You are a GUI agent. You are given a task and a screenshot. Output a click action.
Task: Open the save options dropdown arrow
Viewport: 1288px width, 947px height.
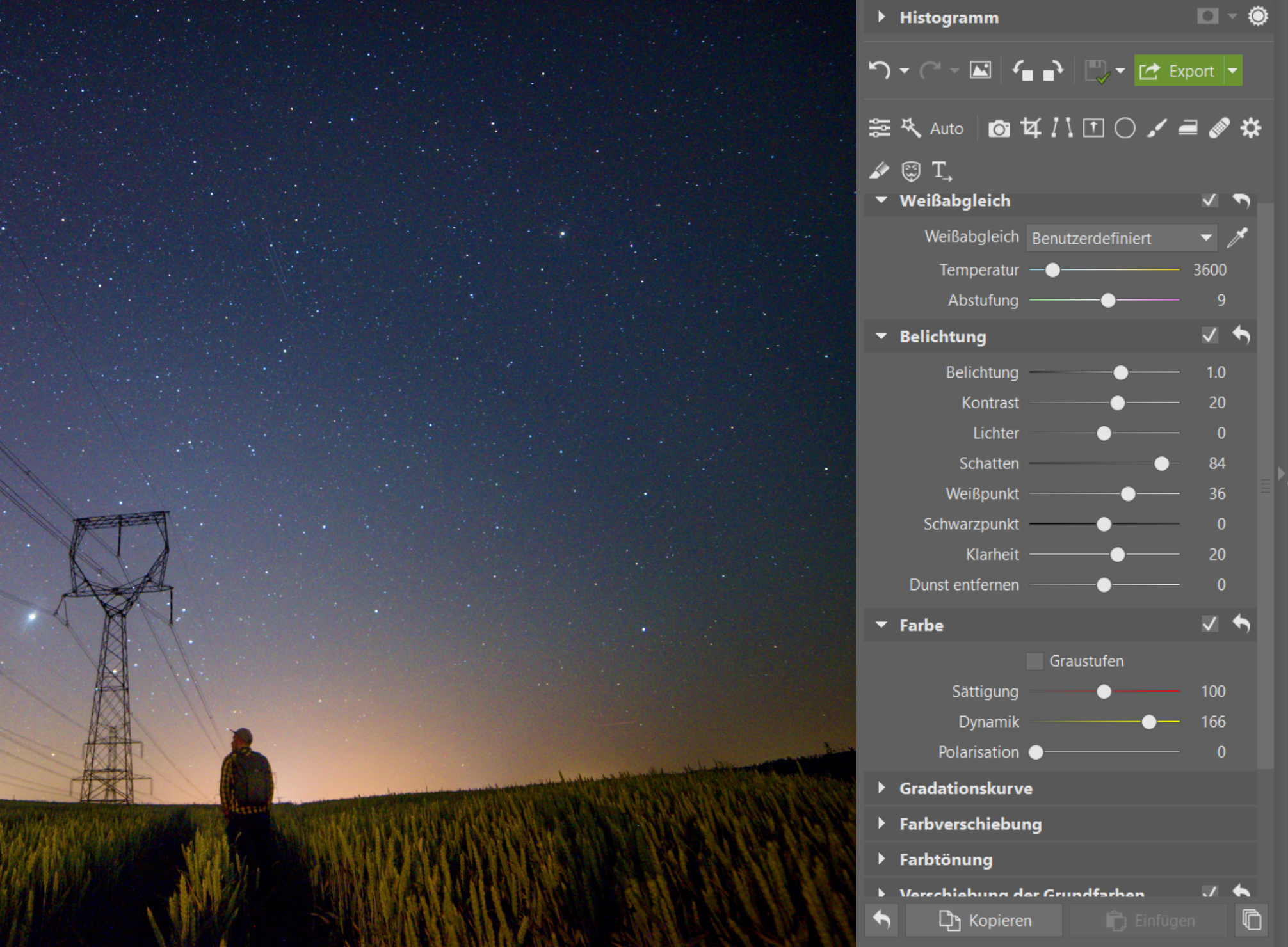pos(1120,70)
